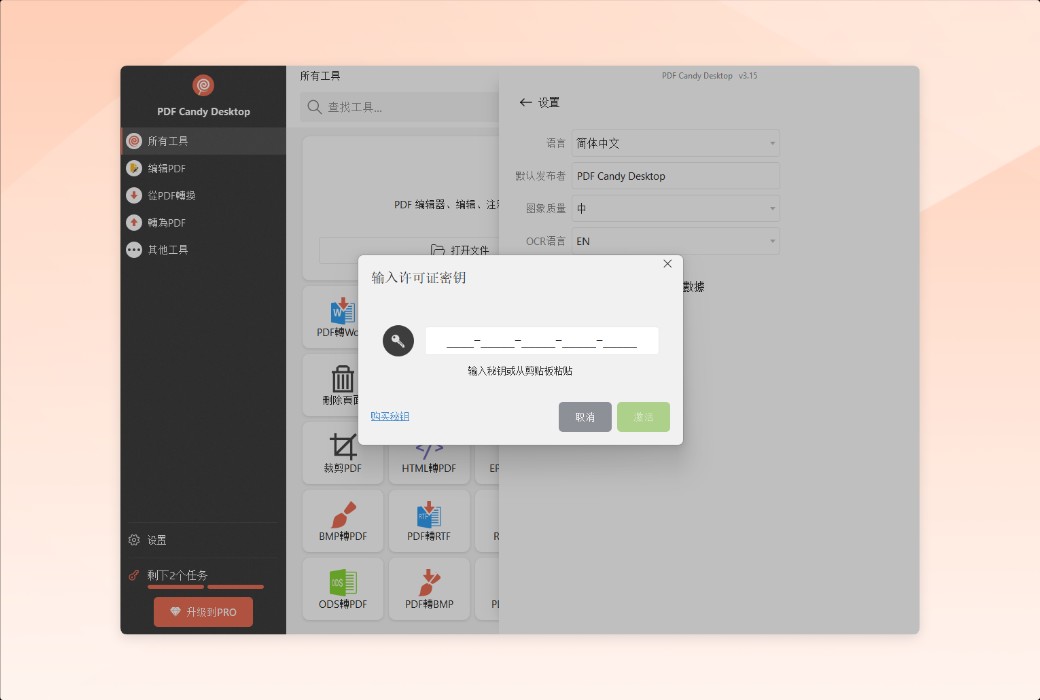Viewport: 1040px width, 700px height.
Task: Open the OCR语言 dropdown
Action: pyautogui.click(x=675, y=240)
